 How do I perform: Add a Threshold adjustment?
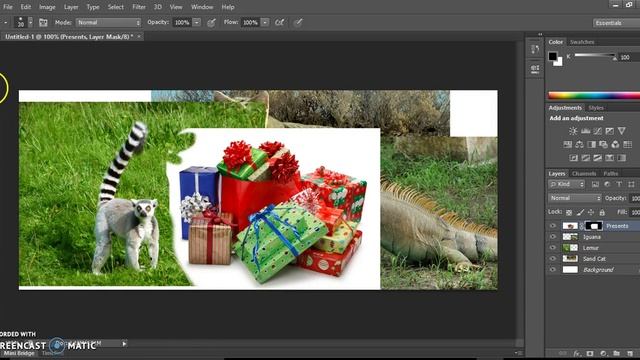(x=598, y=158)
